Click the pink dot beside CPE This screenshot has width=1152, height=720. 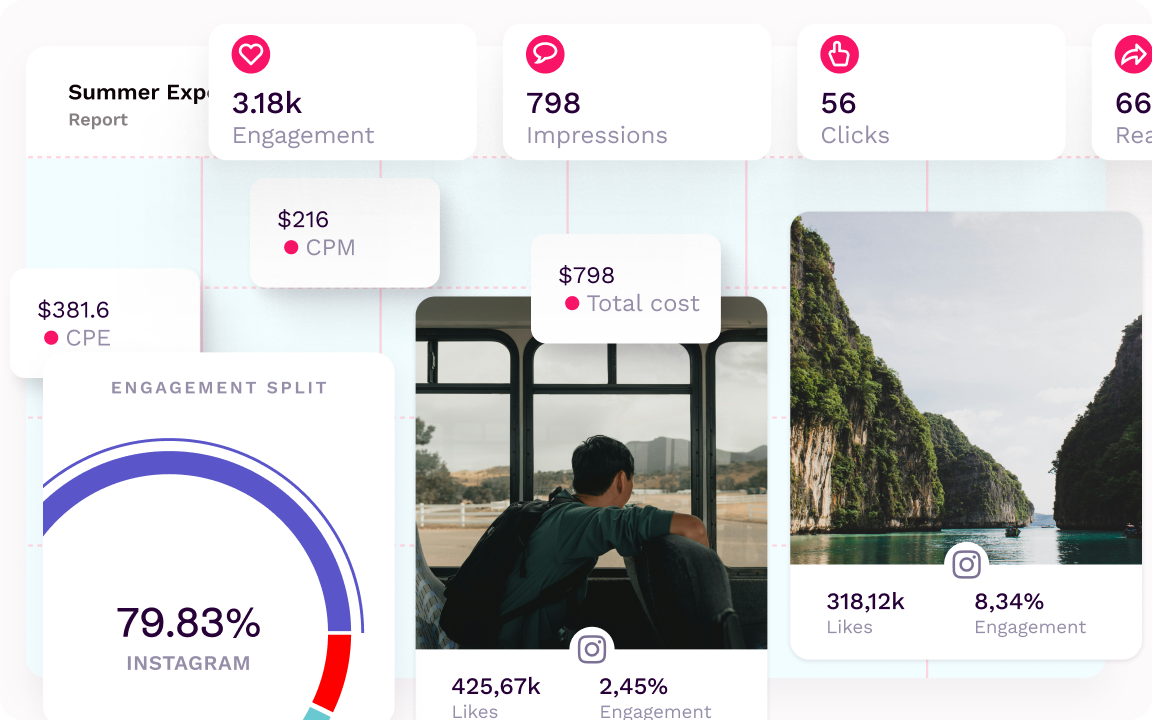pyautogui.click(x=51, y=338)
